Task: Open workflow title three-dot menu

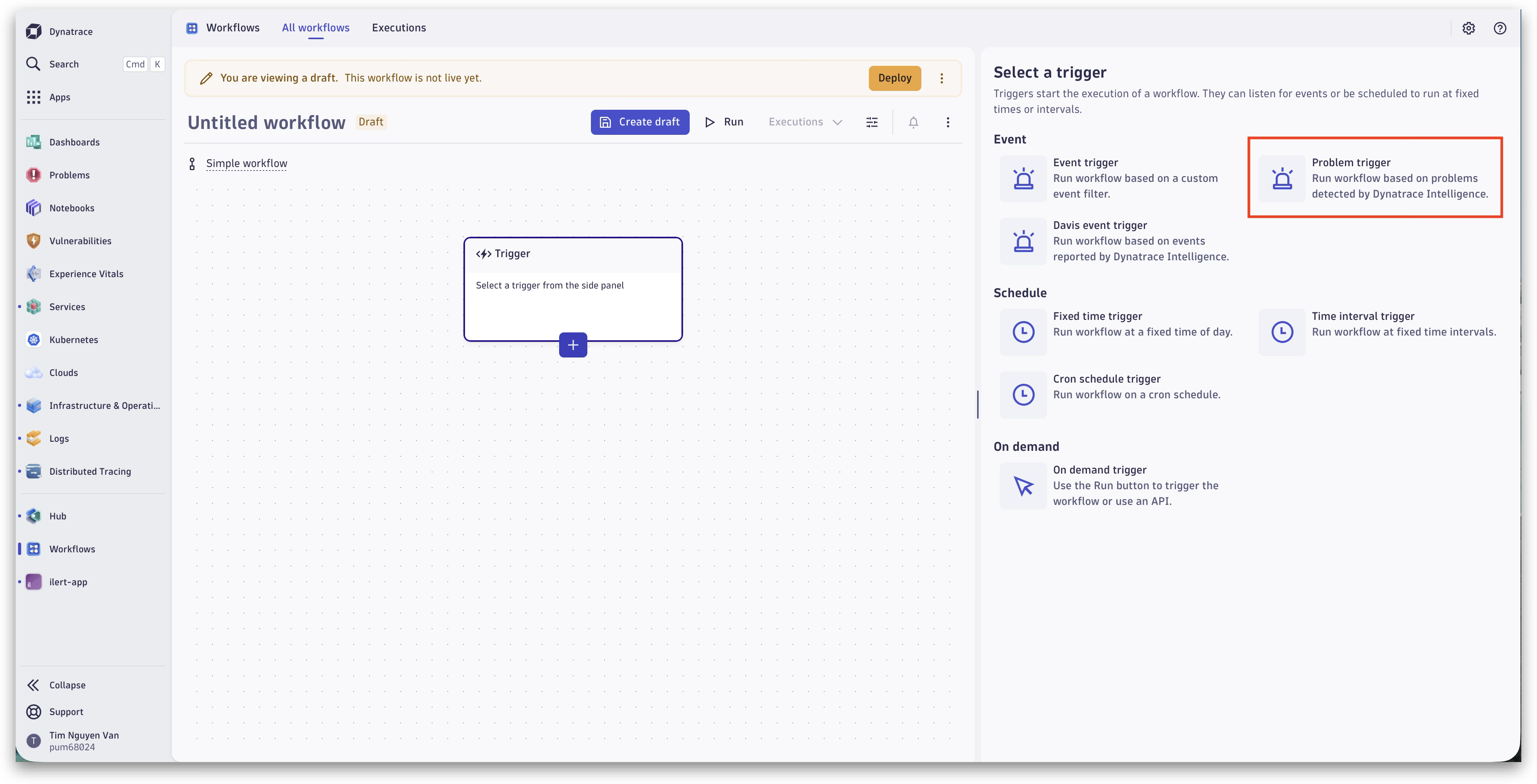Action: (x=948, y=122)
